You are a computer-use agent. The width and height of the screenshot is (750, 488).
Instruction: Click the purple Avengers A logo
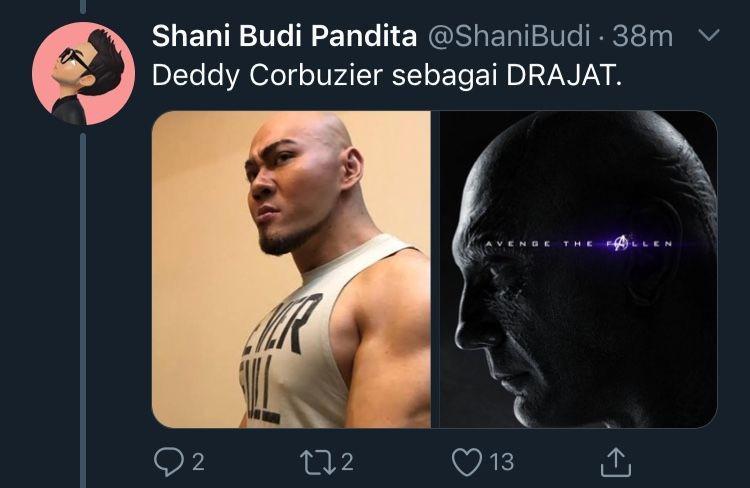tap(619, 243)
